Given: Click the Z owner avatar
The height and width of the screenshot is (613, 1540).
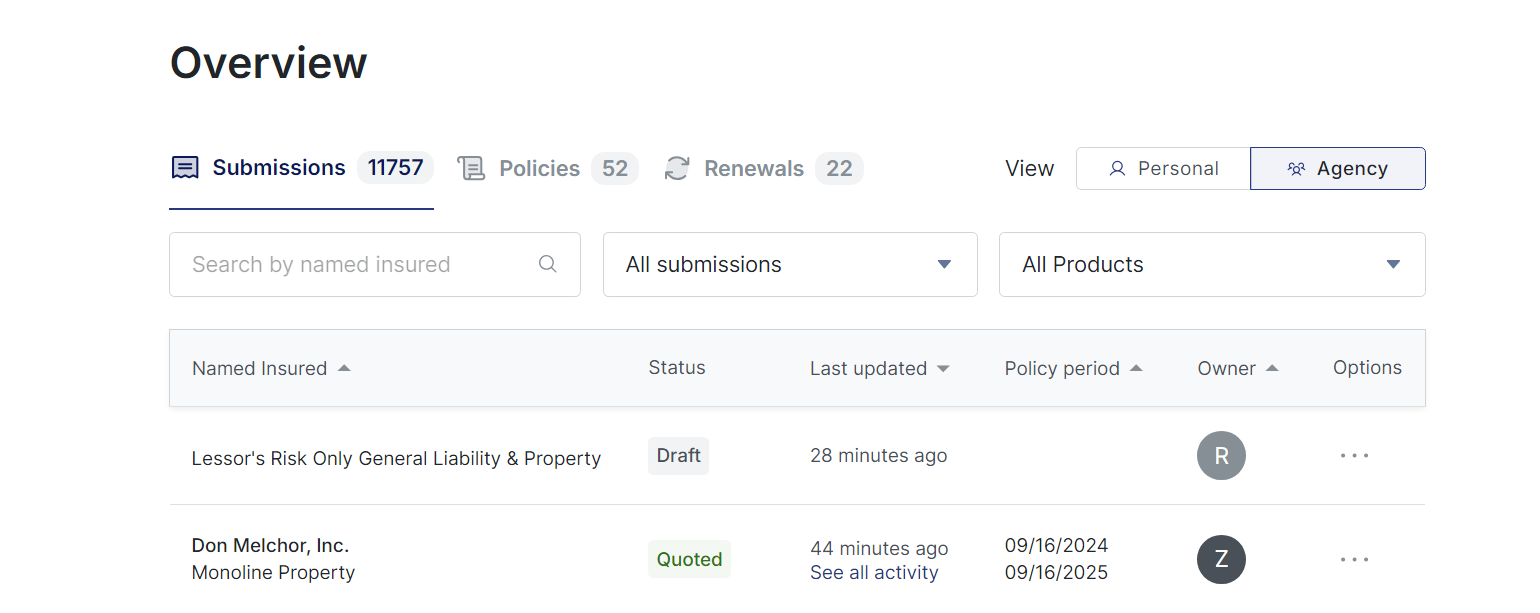Looking at the screenshot, I should (1221, 560).
